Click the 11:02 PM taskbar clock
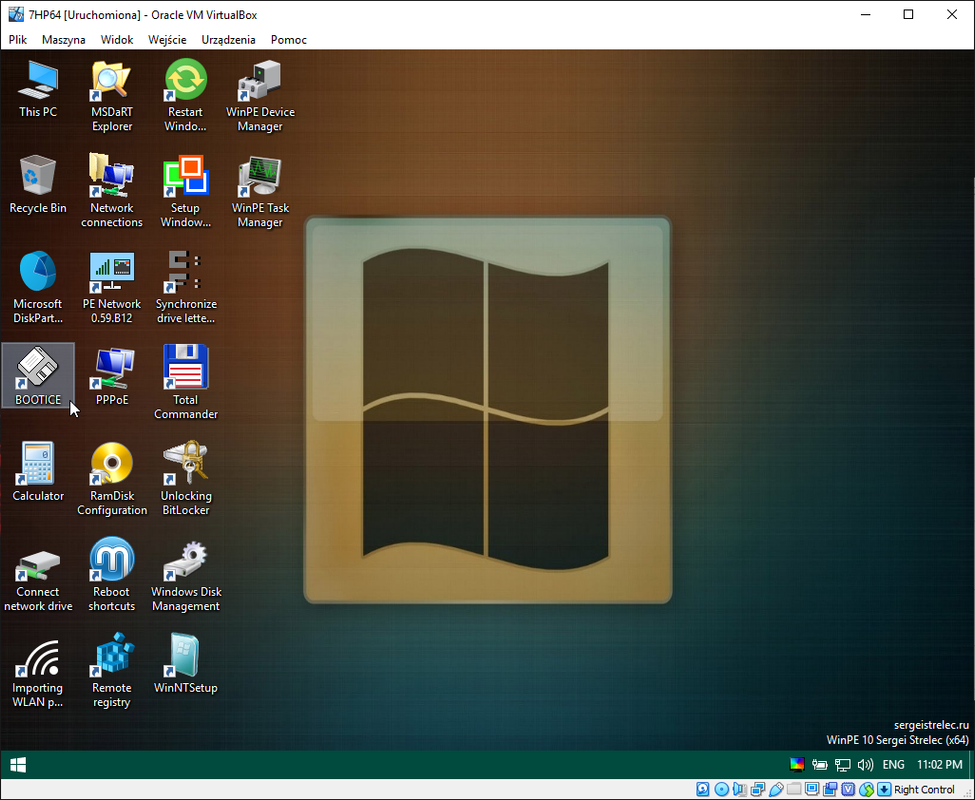This screenshot has height=800, width=975. 940,765
